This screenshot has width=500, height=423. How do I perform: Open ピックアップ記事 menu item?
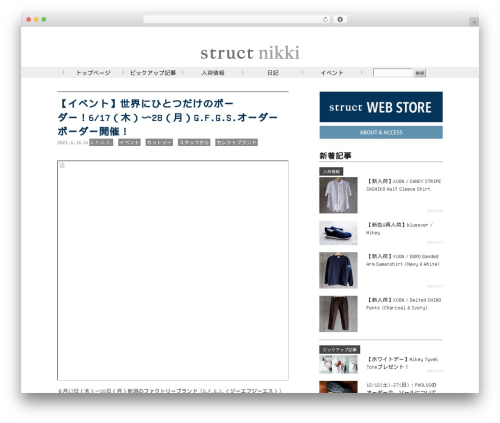point(153,73)
